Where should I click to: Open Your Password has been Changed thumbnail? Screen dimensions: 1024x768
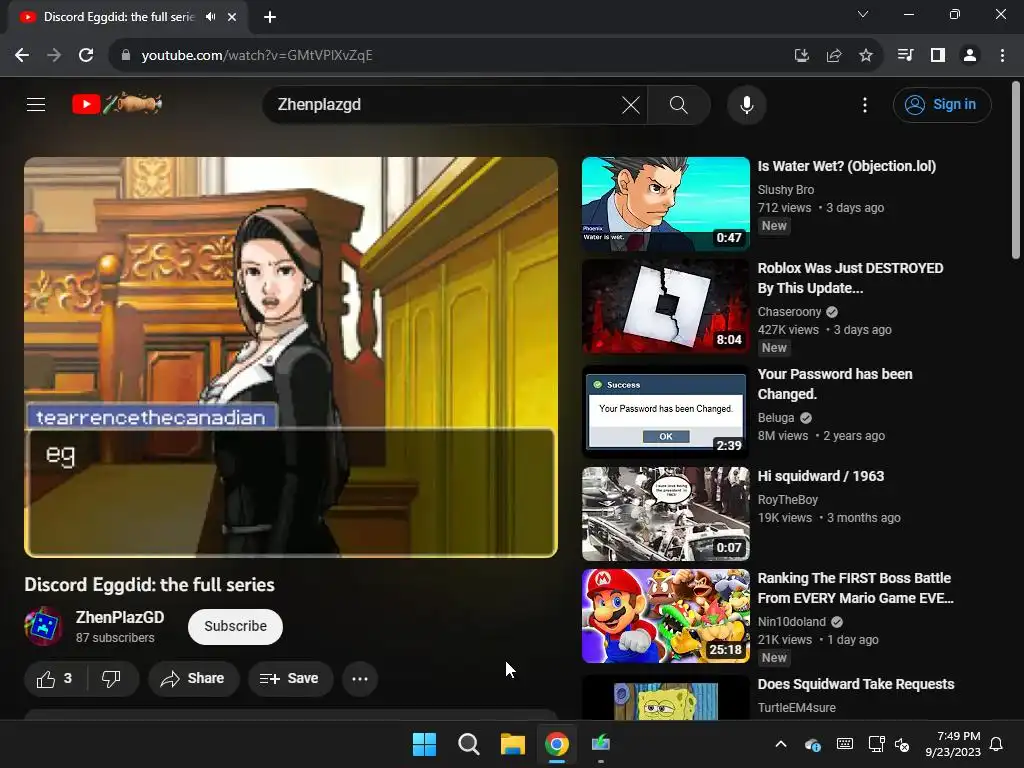[x=665, y=411]
